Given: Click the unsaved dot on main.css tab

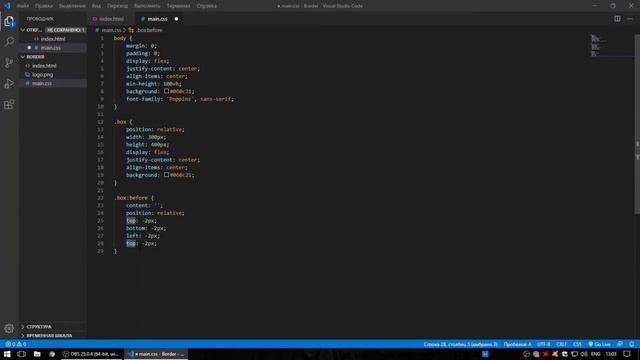Looking at the screenshot, I should (176, 19).
